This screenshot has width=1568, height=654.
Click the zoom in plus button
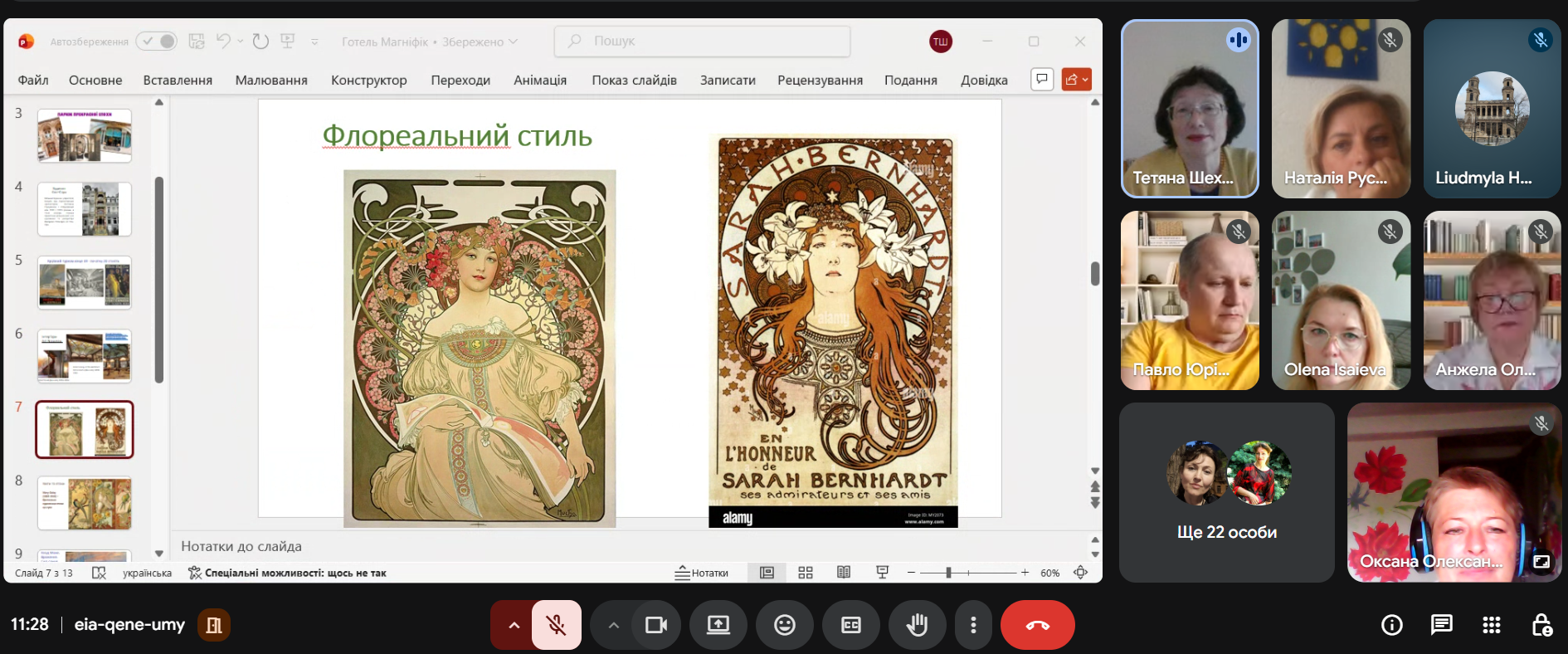1025,573
